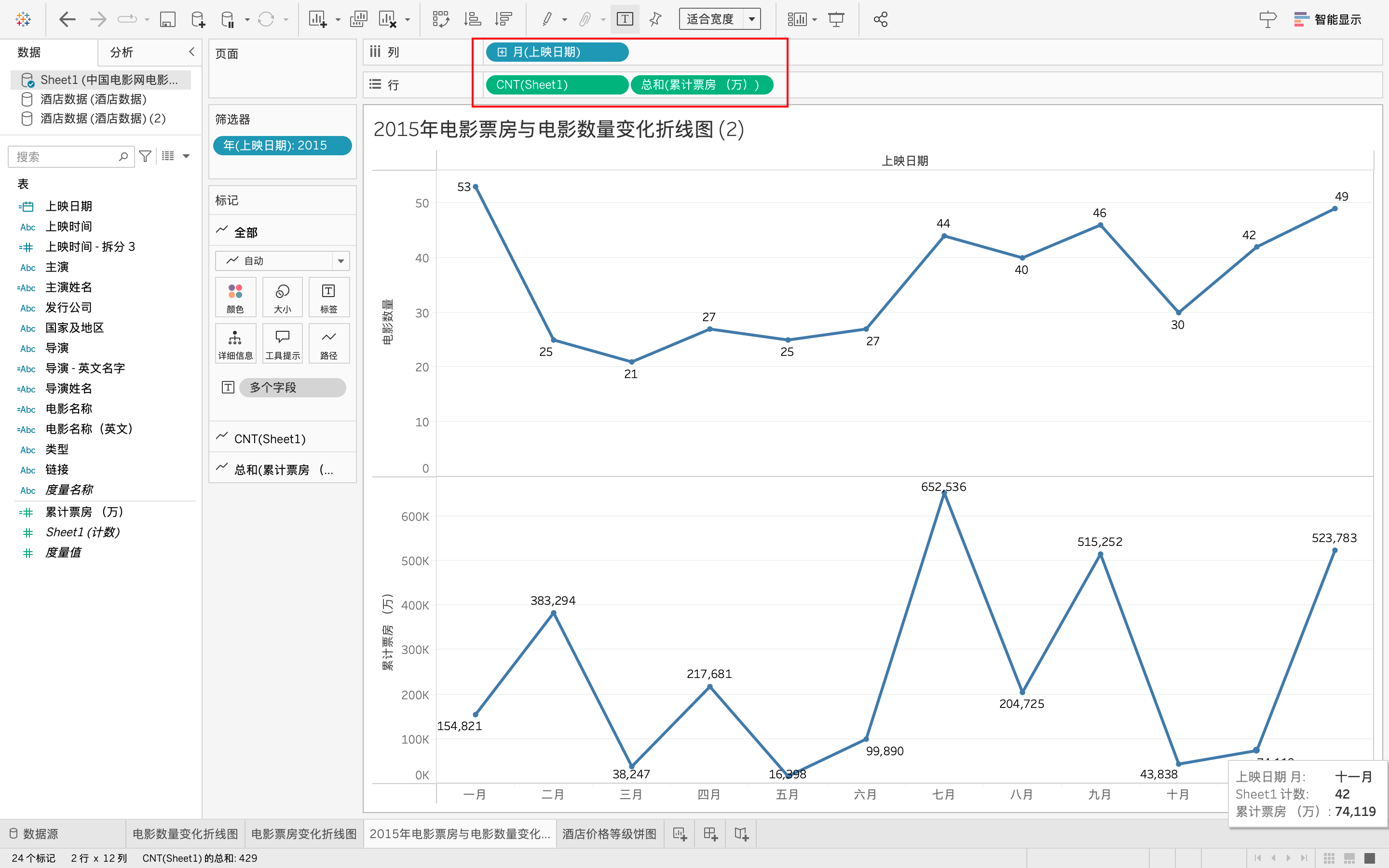Toggle show mark labels toolbar button
The image size is (1389, 868).
pyautogui.click(x=625, y=19)
